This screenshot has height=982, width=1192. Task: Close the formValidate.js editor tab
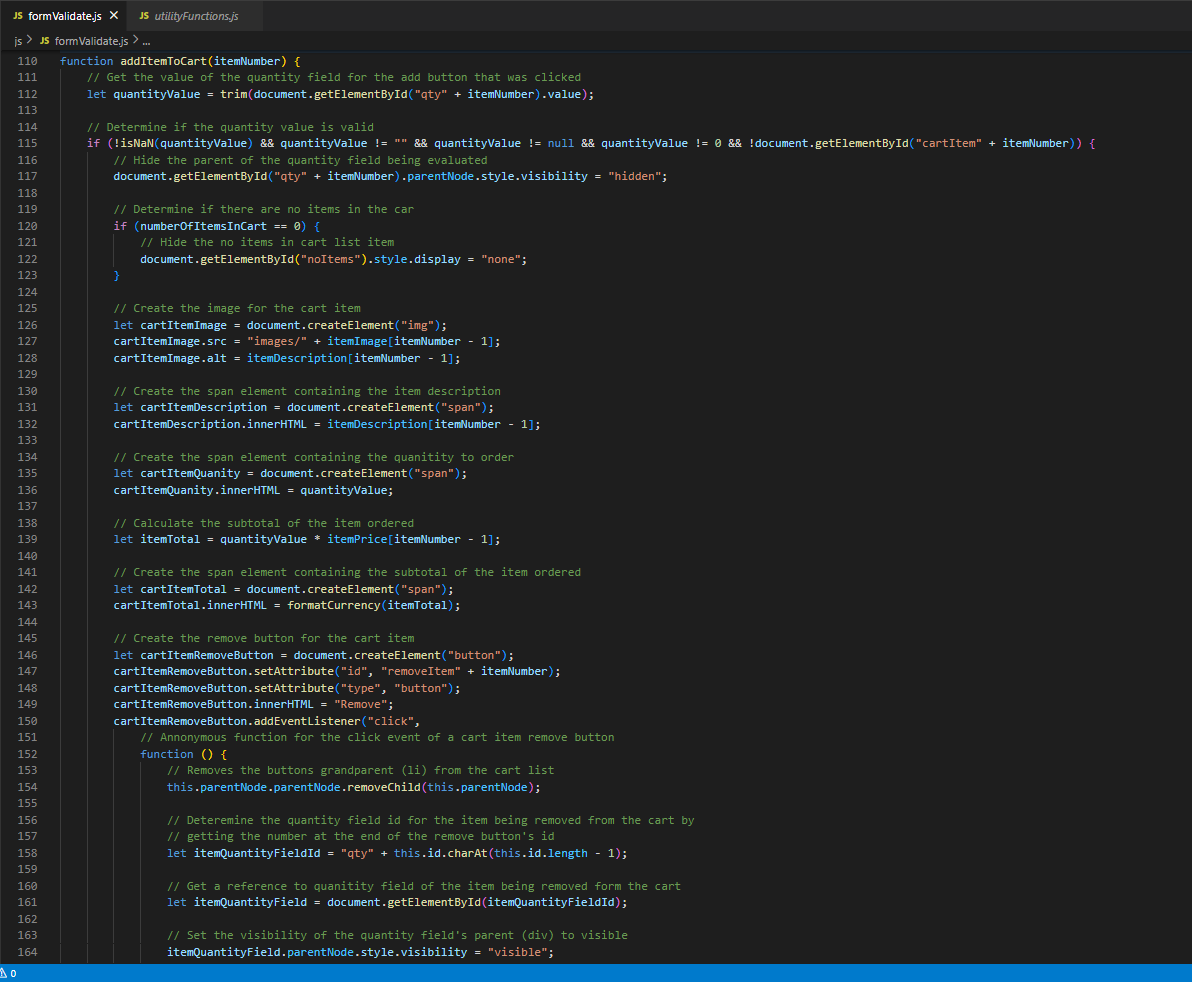[112, 15]
